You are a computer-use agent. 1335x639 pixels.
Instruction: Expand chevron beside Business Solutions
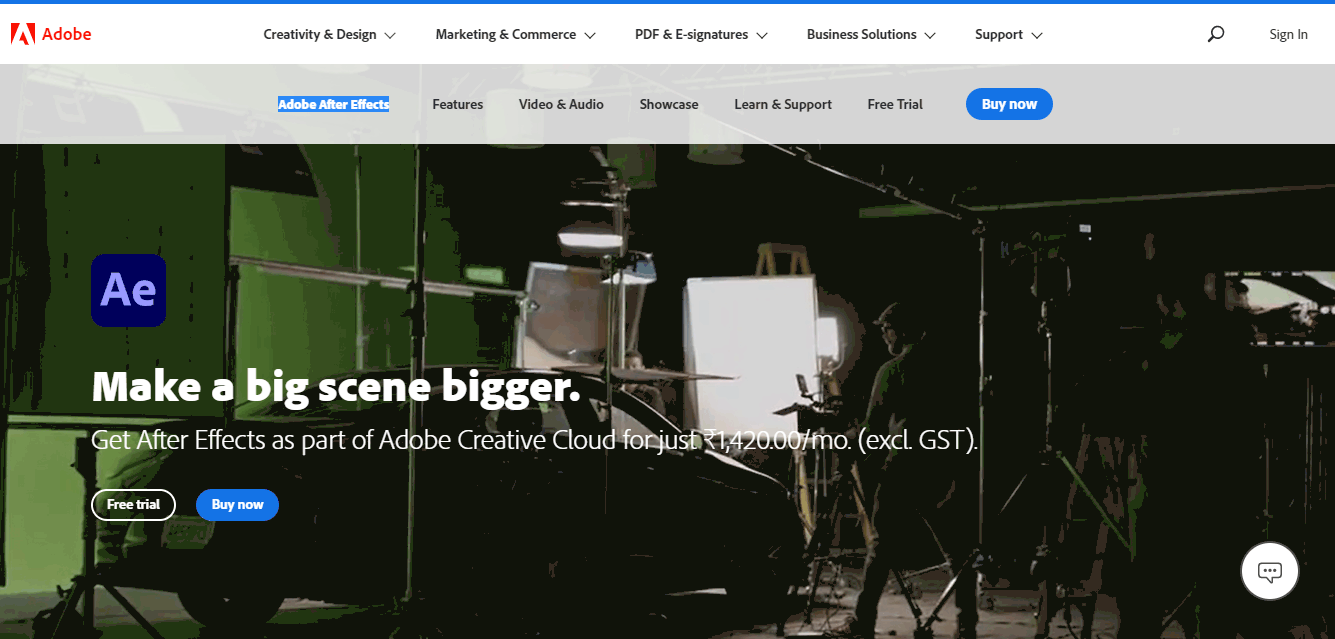tap(930, 35)
